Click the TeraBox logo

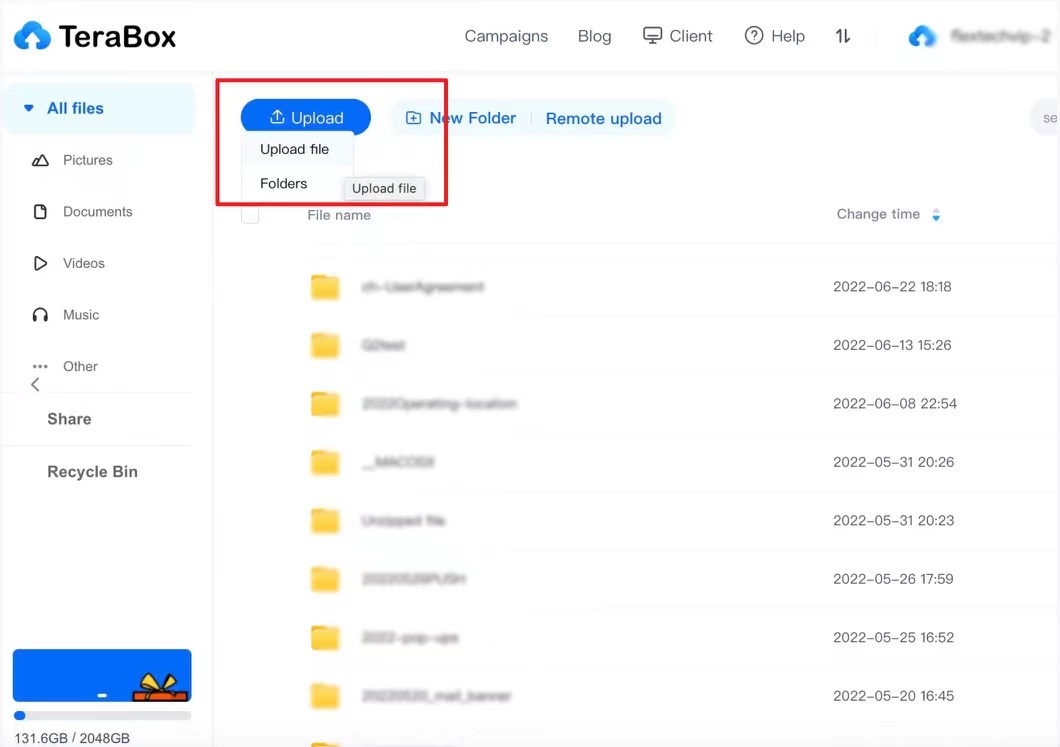95,35
